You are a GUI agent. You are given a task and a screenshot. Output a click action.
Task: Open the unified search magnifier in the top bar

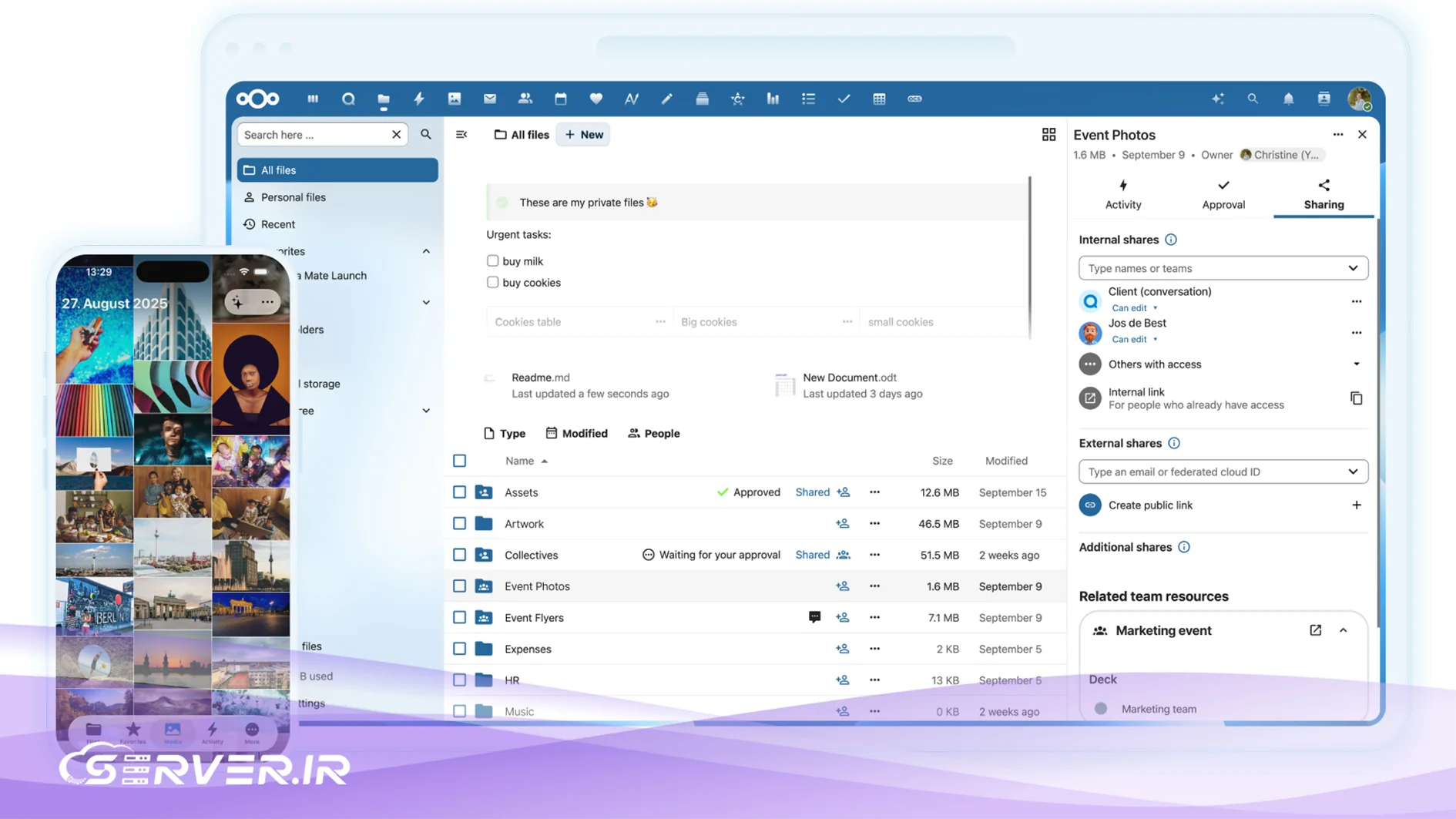click(x=1253, y=99)
